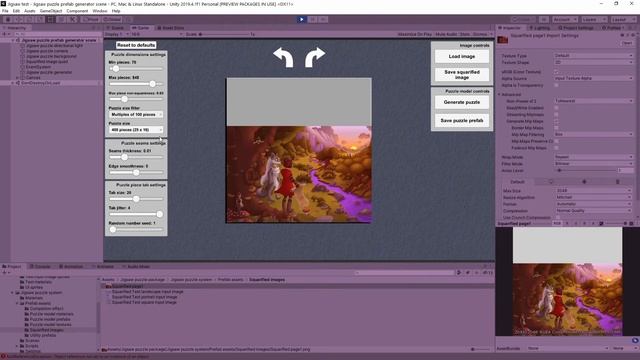
Task: Click the Pivot handle position toggle
Action: click(x=90, y=19)
